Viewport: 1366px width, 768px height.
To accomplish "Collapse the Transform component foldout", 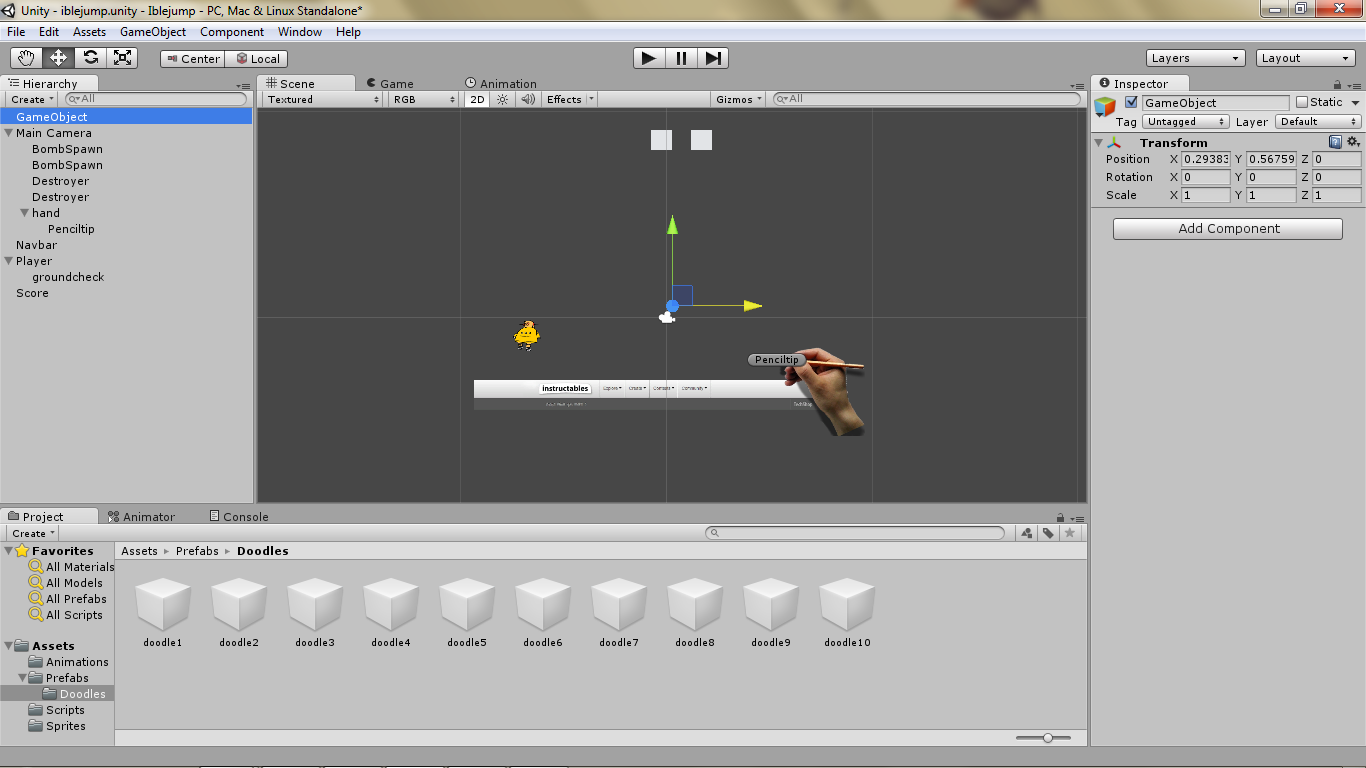I will pos(1099,143).
